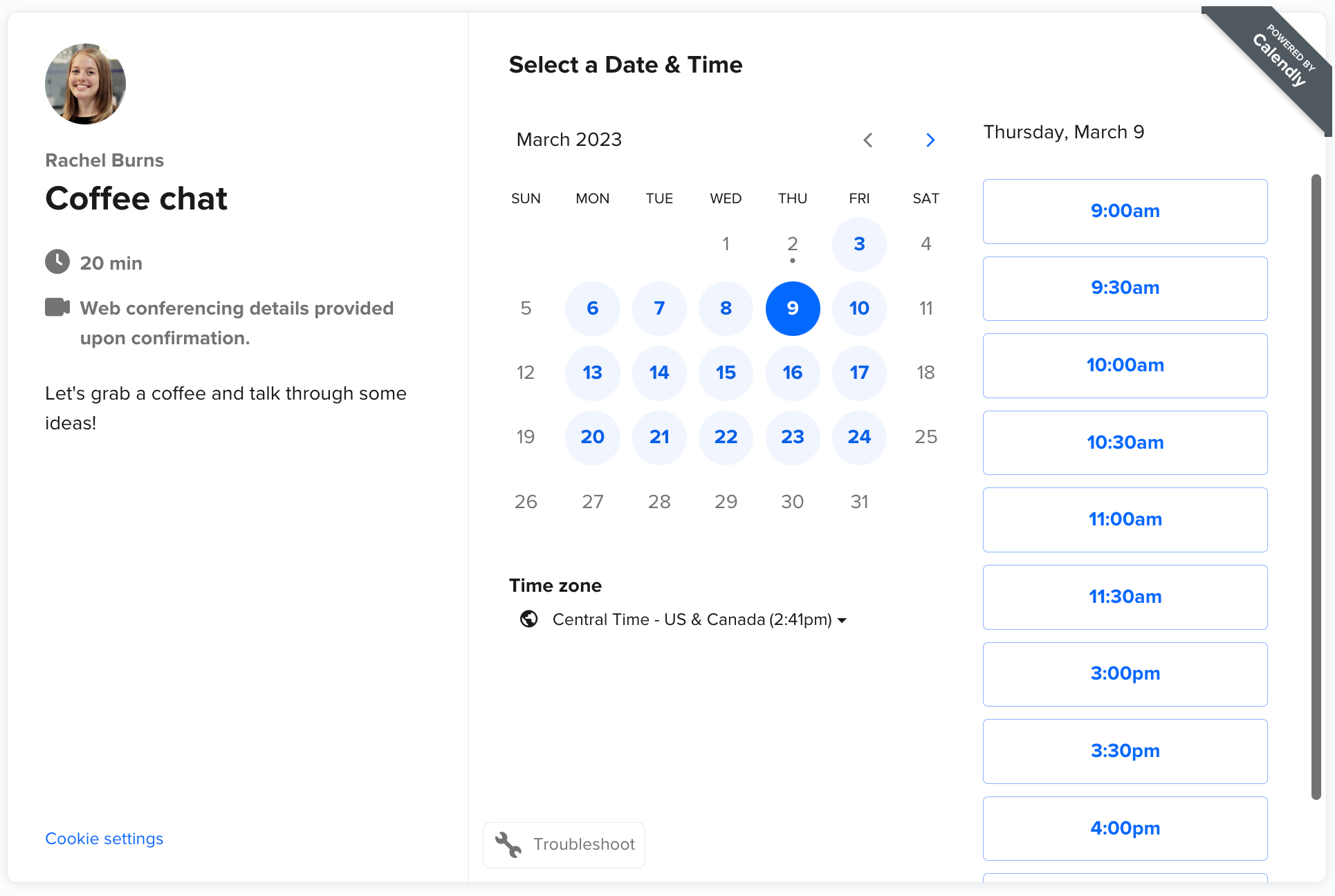This screenshot has height=896, width=1335.
Task: Click Rachel Burns profile photo
Action: [85, 84]
